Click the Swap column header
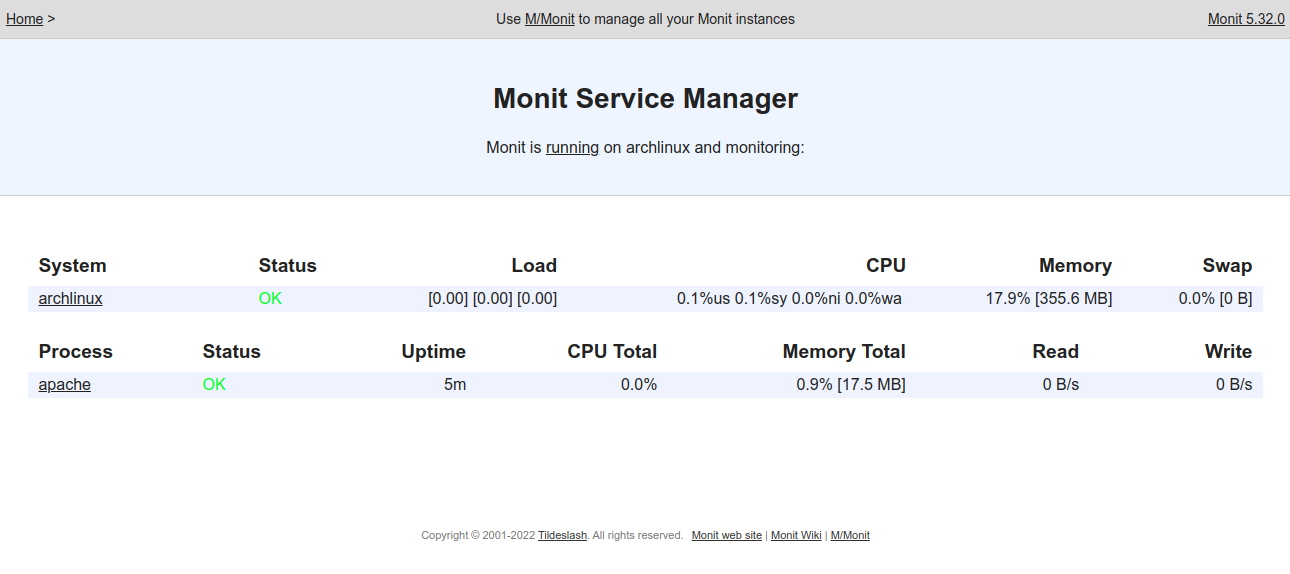Viewport: 1290px width, 574px height. 1227,265
